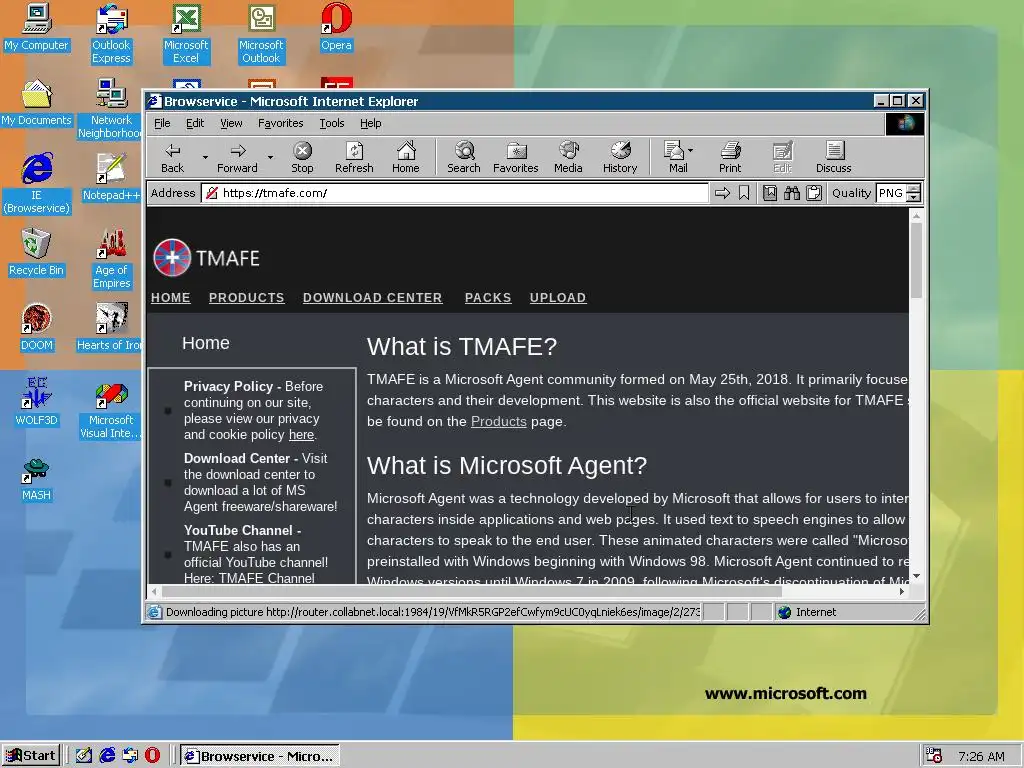Screen dimensions: 1024x768
Task: Select the Microsoft Outlook desktop icon
Action: [x=261, y=34]
